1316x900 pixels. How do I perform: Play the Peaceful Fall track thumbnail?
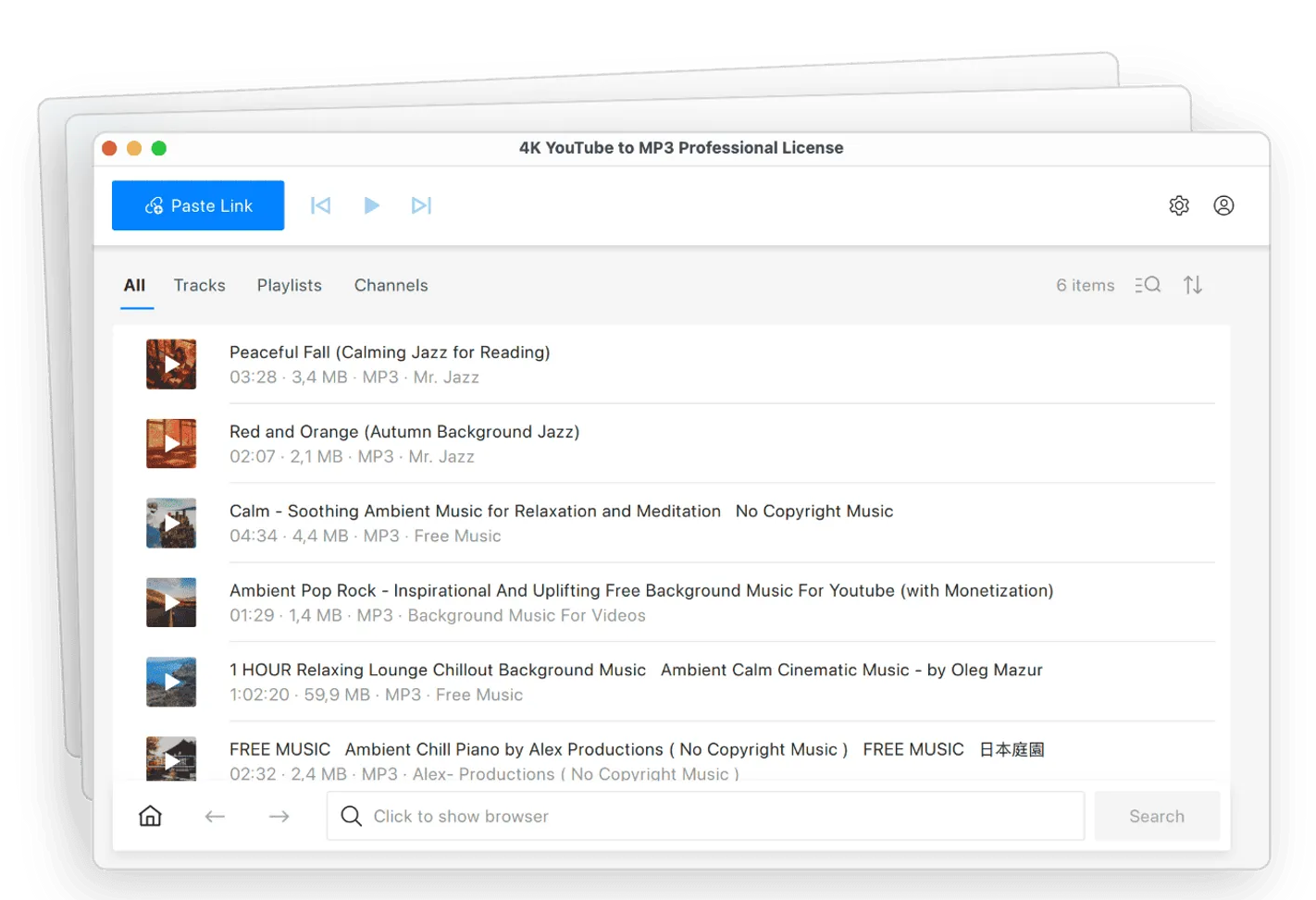(x=171, y=364)
